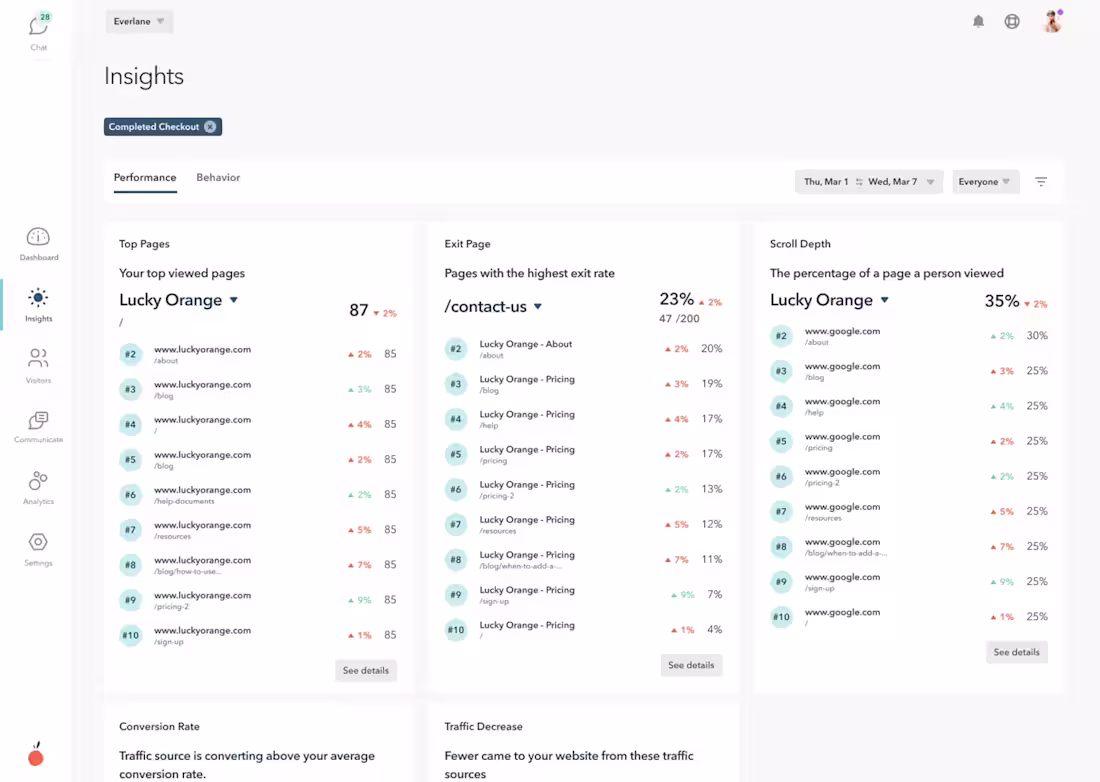Remove the Completed Checkout filter tag

(x=210, y=127)
